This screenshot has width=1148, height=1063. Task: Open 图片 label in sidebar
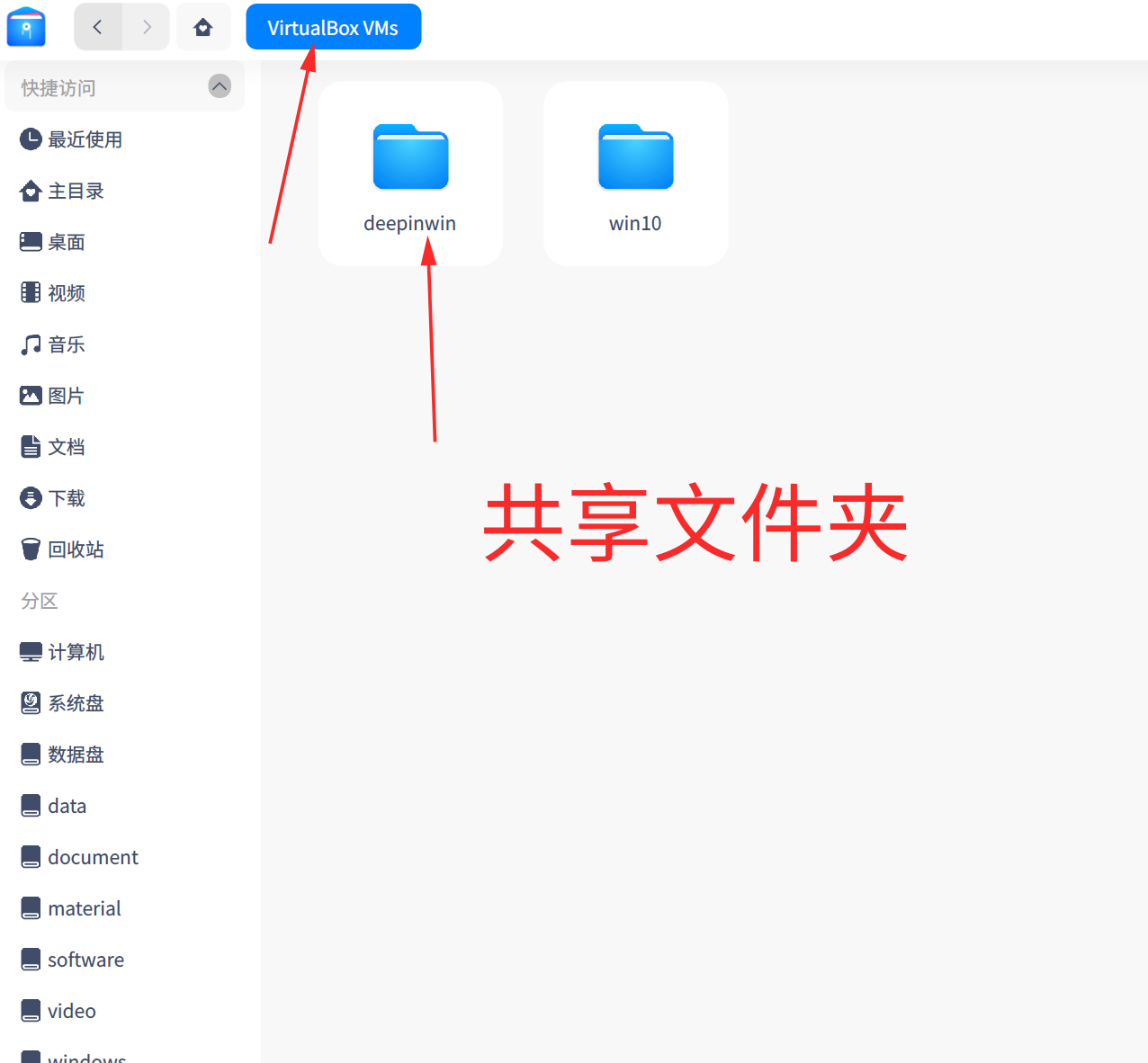pos(67,396)
